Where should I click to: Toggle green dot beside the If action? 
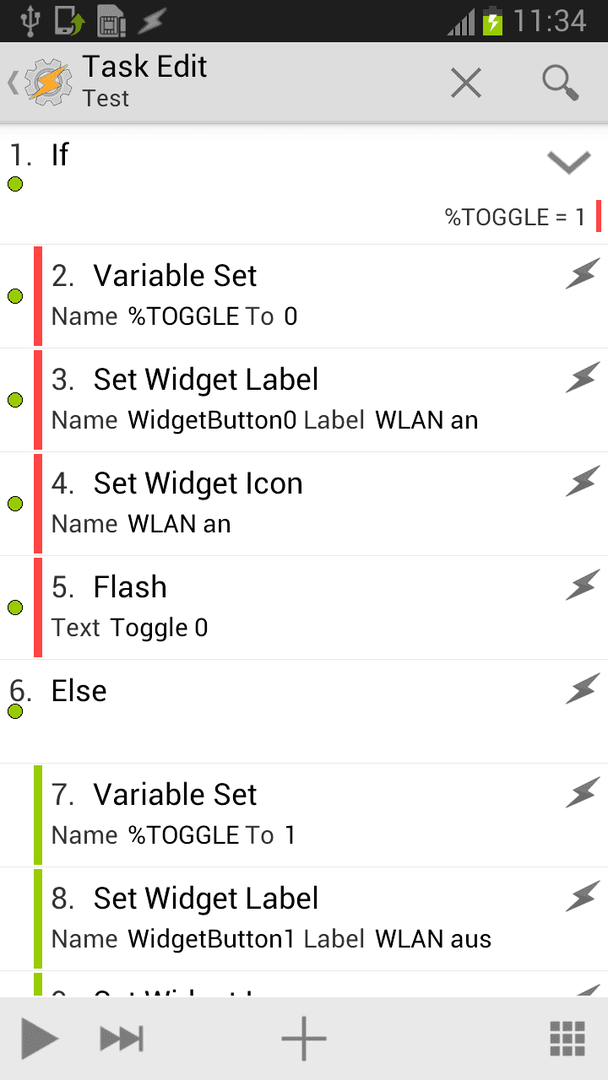tap(15, 185)
